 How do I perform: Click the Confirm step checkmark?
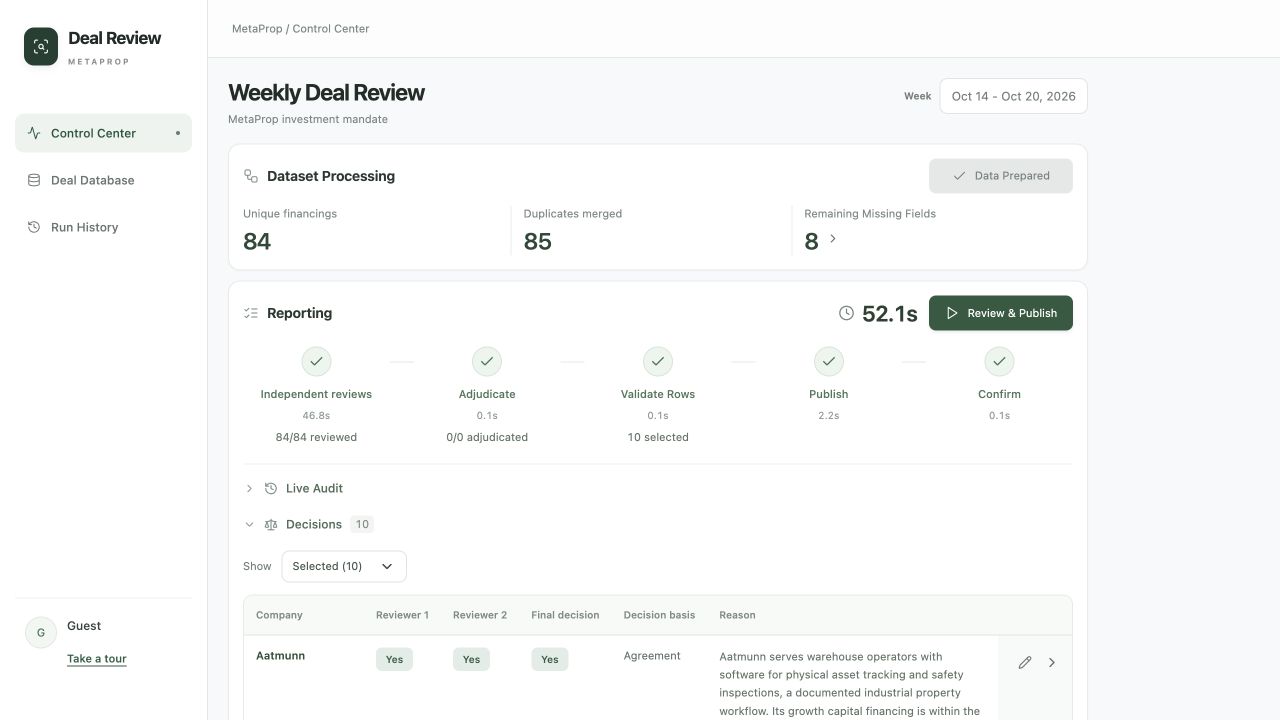coord(999,361)
